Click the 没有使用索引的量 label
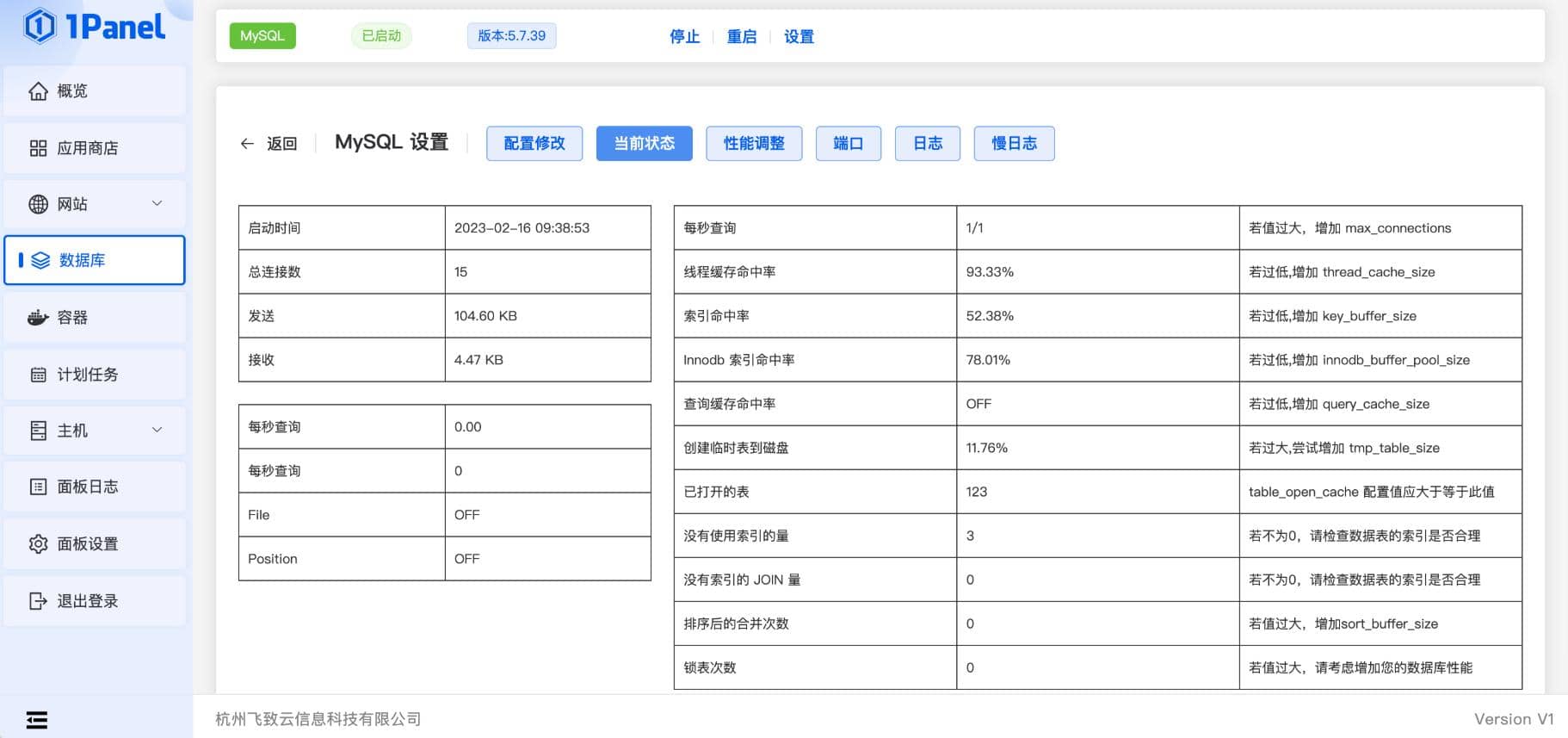Image resolution: width=1568 pixels, height=738 pixels. pos(737,536)
